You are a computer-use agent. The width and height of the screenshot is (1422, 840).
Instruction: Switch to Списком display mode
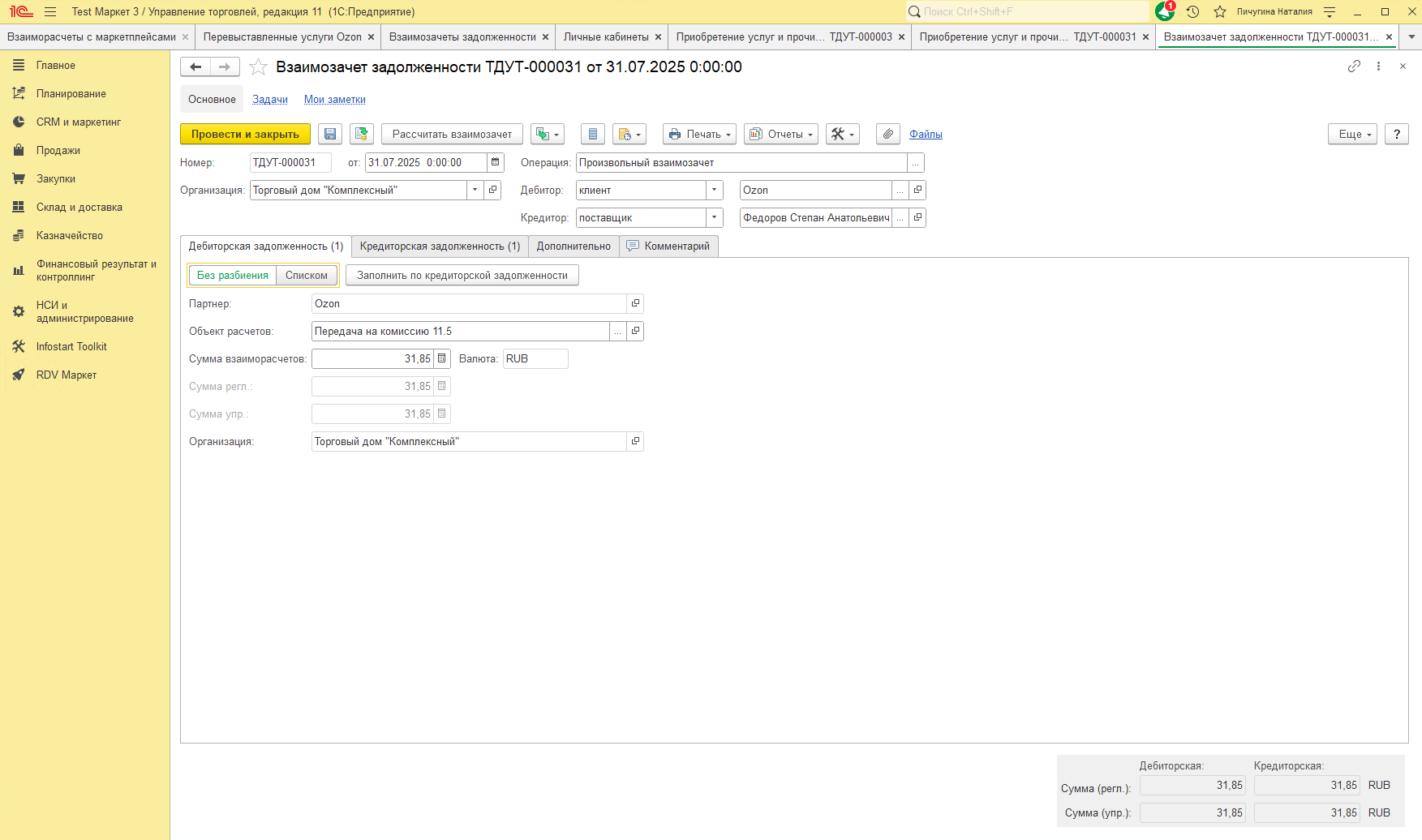(307, 276)
